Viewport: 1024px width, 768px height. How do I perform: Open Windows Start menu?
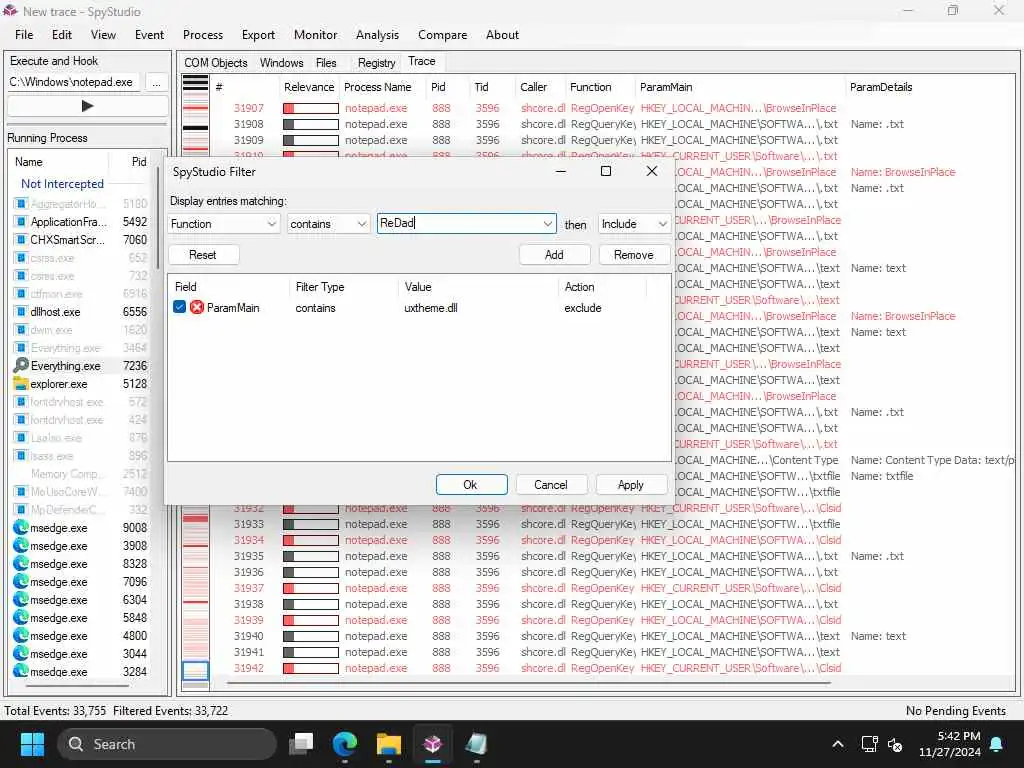(32, 744)
